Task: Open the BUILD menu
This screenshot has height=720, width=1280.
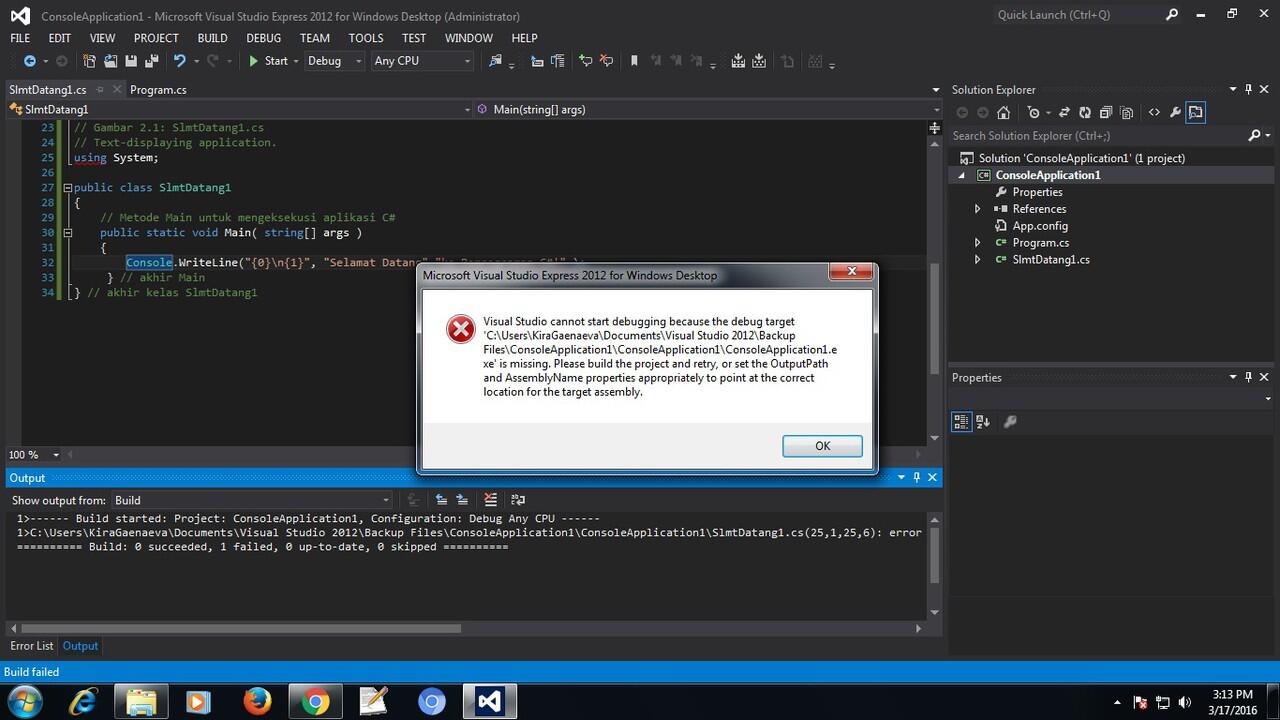Action: pos(212,38)
